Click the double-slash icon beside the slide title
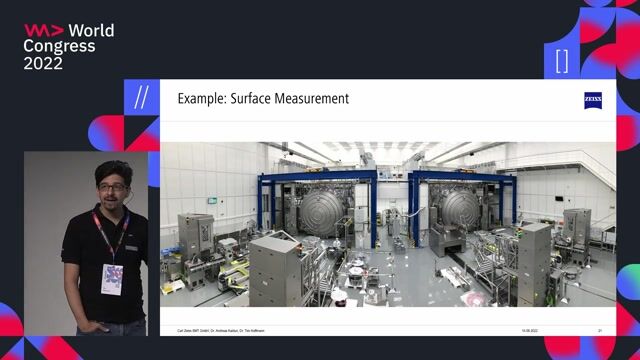This screenshot has height=360, width=640. 142,97
